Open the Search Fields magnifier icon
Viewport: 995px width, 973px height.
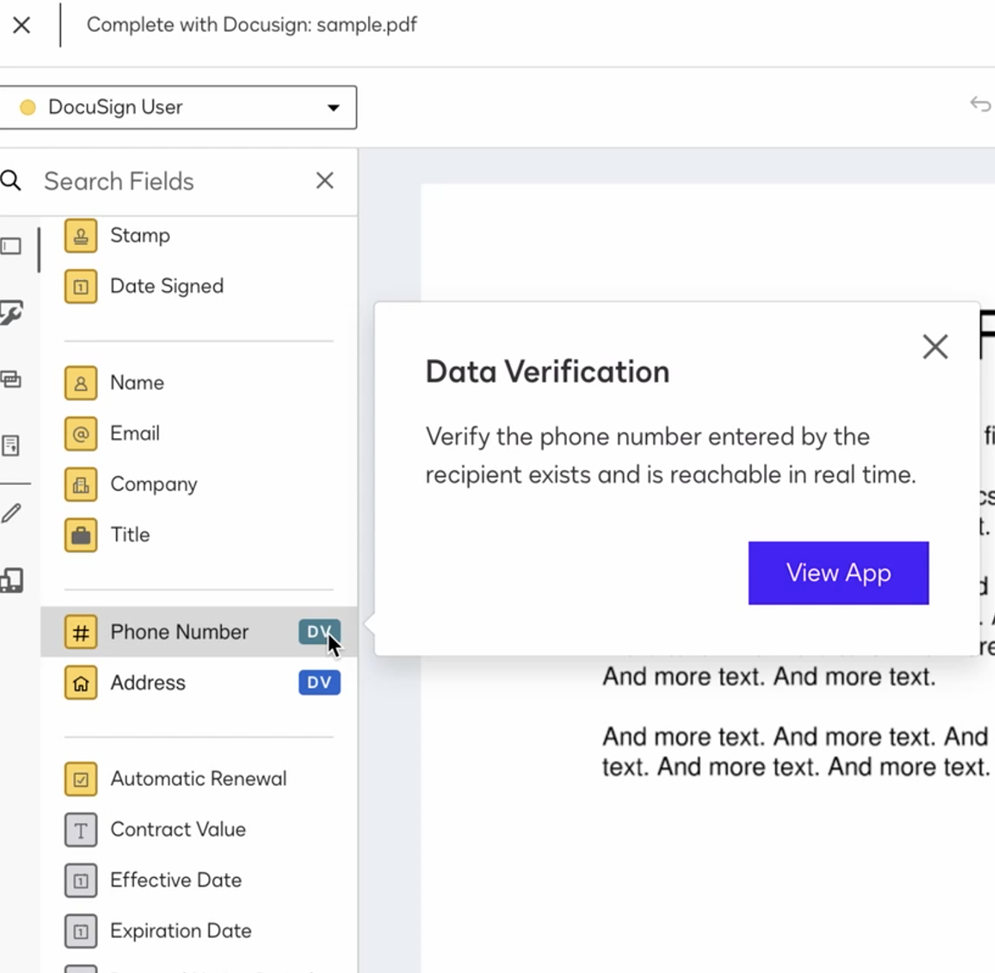(x=11, y=181)
